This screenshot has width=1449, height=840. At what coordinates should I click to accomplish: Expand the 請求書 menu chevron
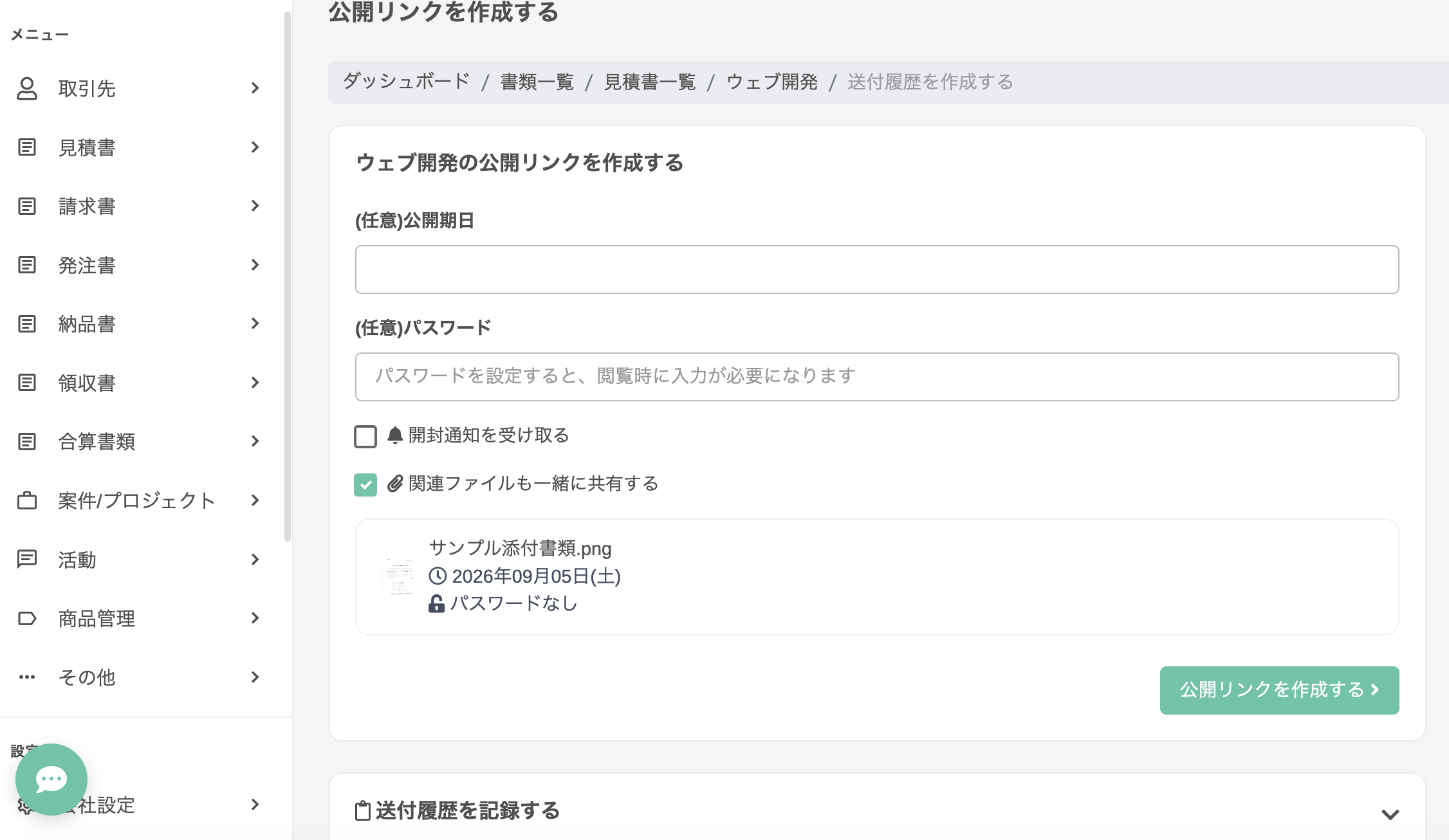[255, 206]
